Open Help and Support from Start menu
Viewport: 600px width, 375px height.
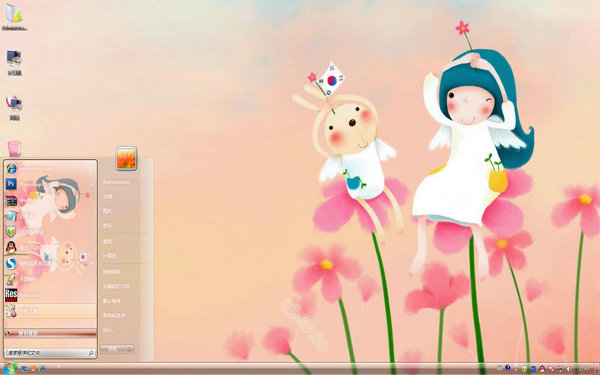(114, 315)
